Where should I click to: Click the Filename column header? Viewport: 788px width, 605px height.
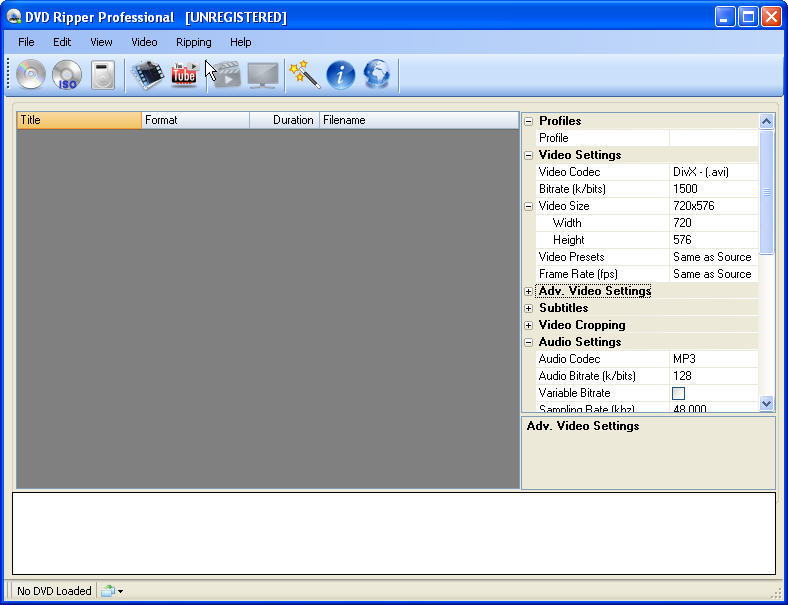(419, 120)
